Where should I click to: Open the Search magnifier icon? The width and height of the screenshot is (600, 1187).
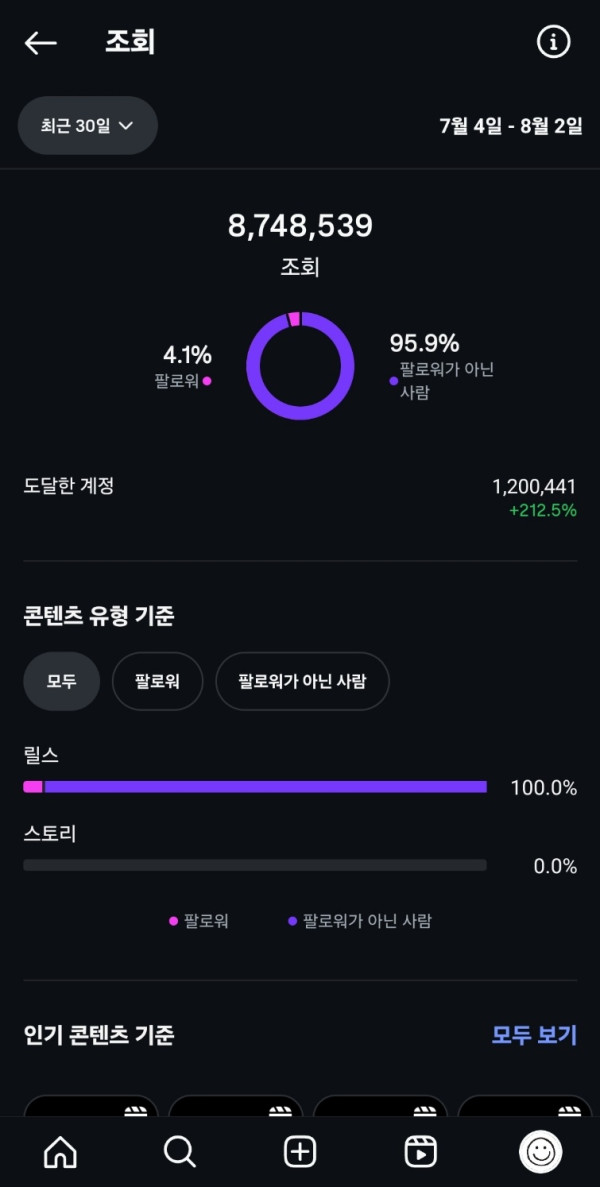pos(180,1152)
